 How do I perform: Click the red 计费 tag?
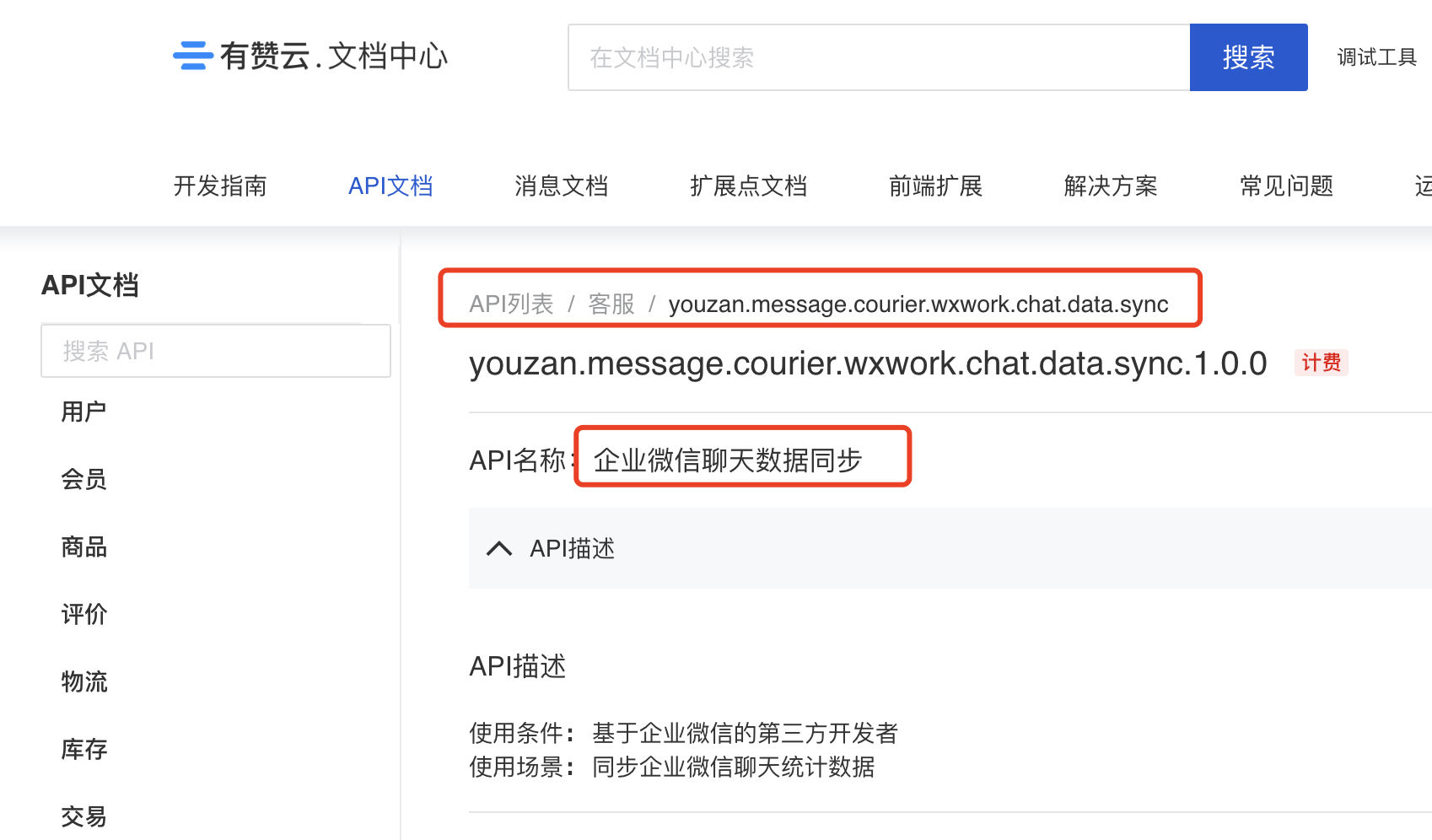coord(1321,363)
